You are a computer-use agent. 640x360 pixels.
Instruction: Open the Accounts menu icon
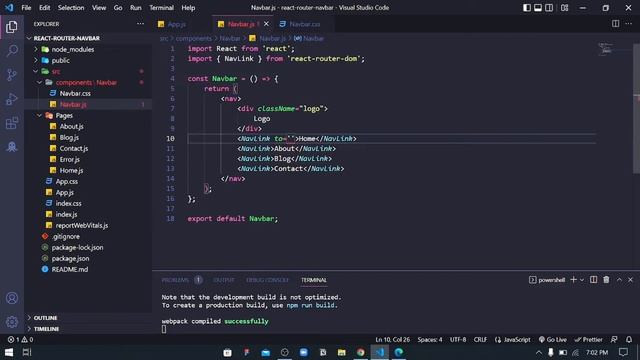(x=12, y=298)
